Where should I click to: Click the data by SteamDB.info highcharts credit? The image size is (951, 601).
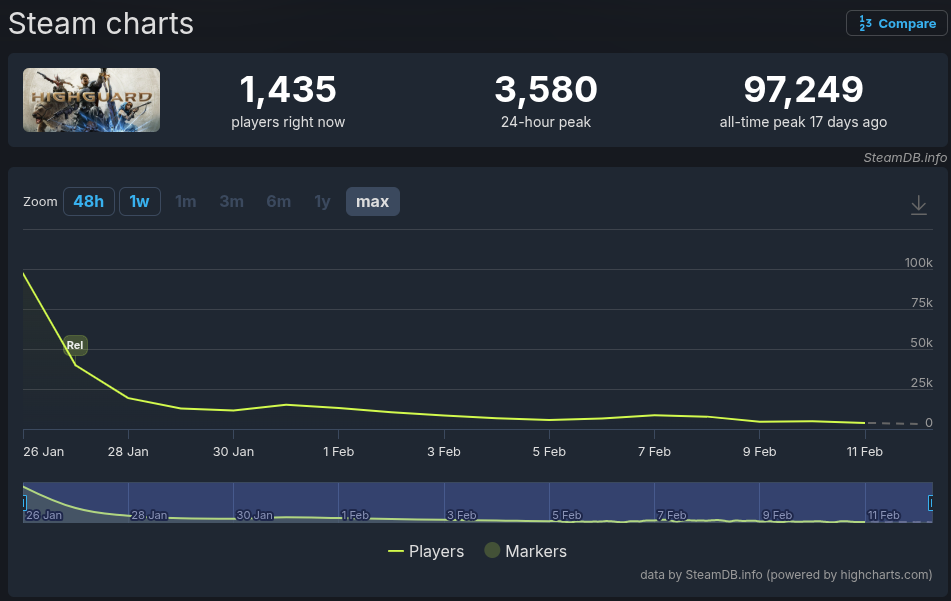click(x=786, y=575)
